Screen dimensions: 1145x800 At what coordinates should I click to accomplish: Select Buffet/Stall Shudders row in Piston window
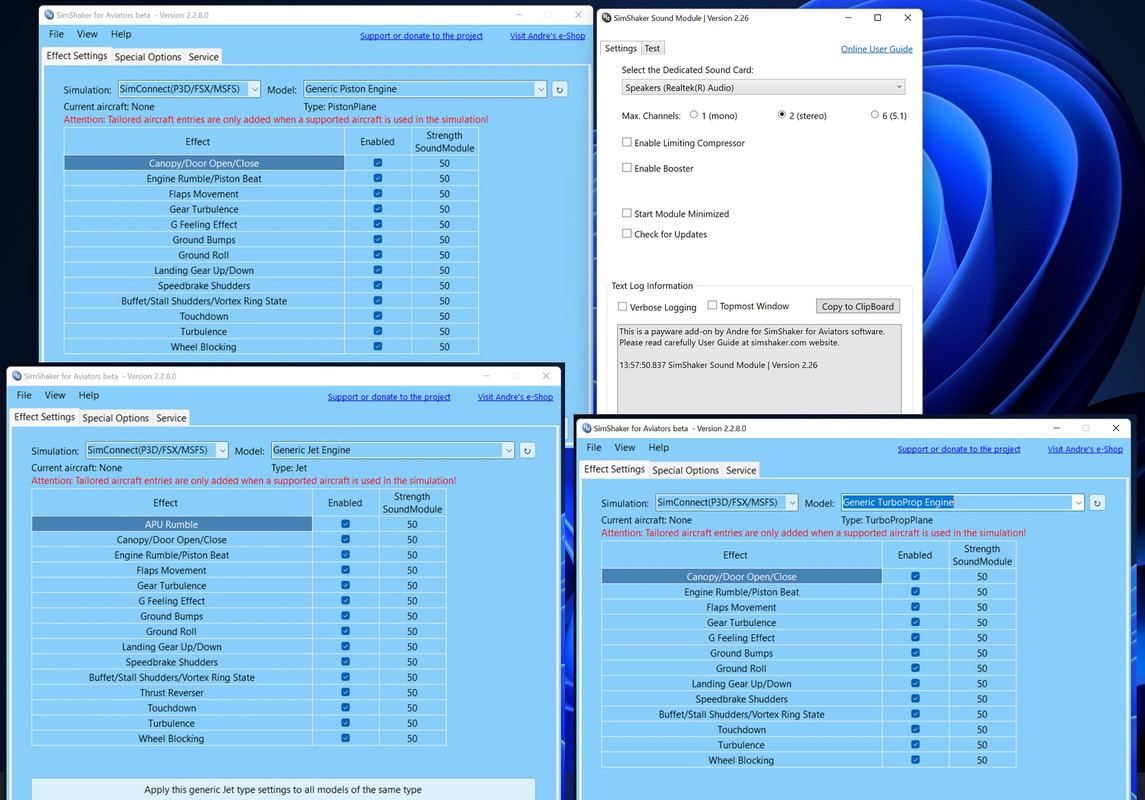coord(204,301)
